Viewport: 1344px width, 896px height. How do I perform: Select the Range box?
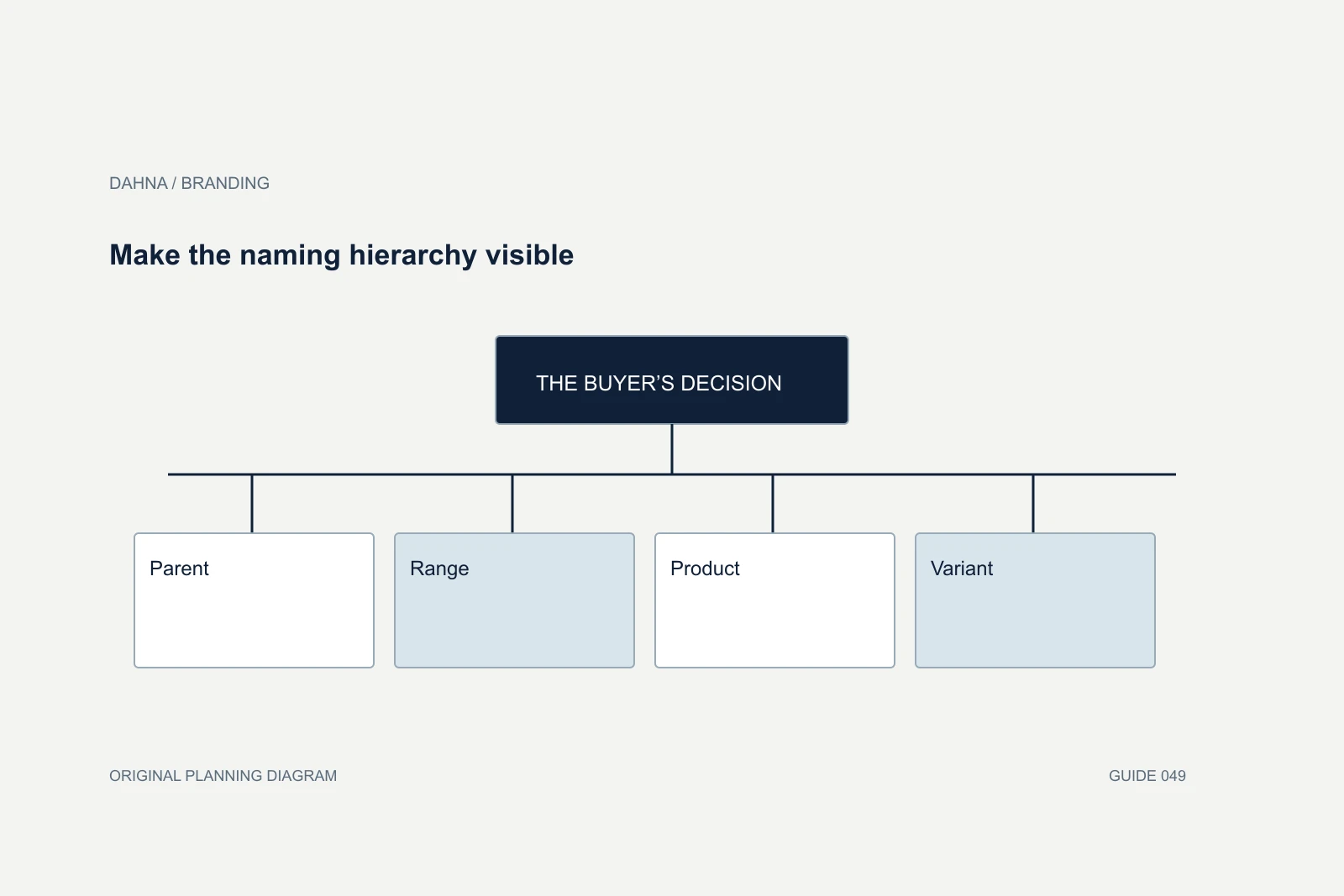tap(514, 600)
